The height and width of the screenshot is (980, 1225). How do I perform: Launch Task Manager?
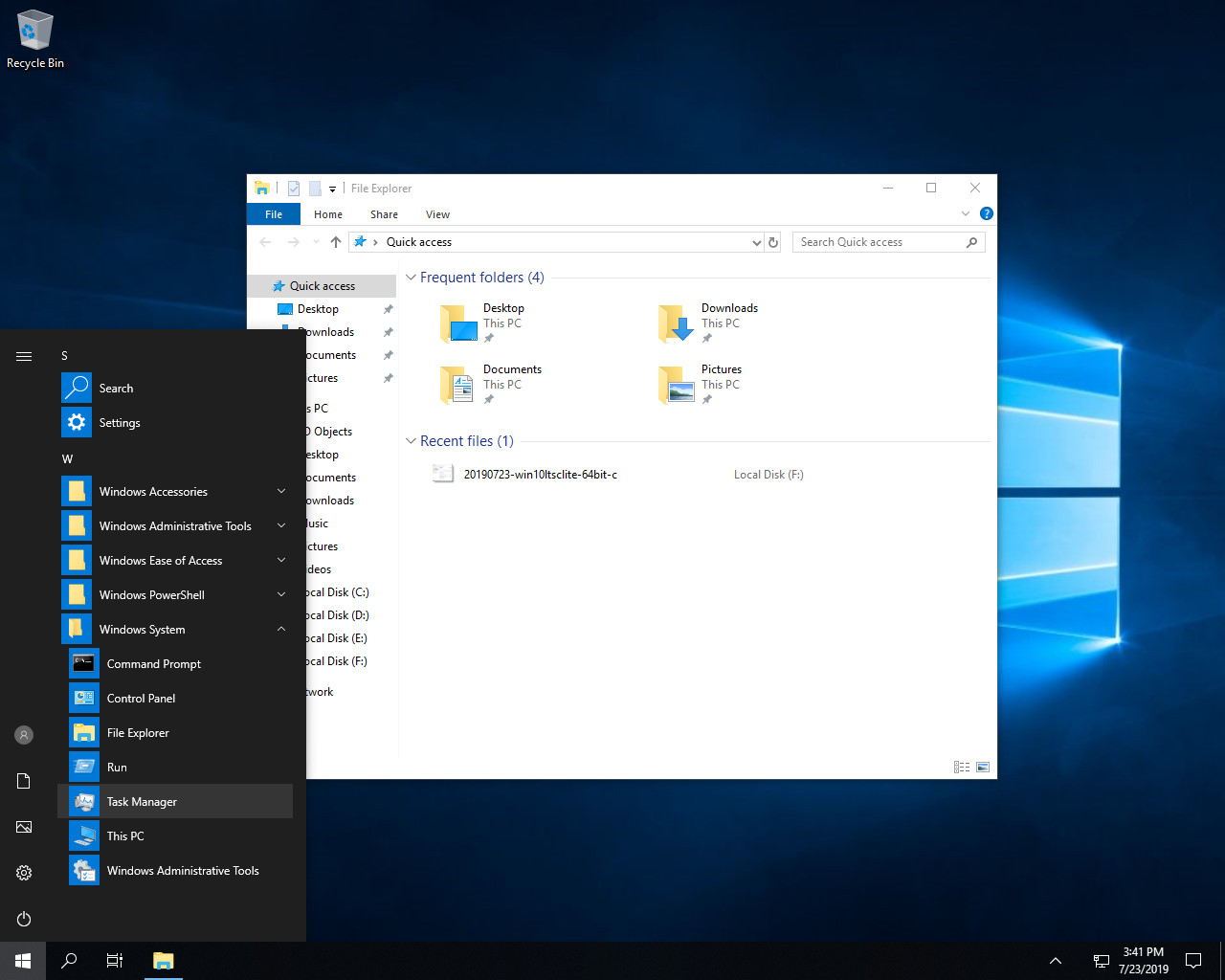point(175,802)
